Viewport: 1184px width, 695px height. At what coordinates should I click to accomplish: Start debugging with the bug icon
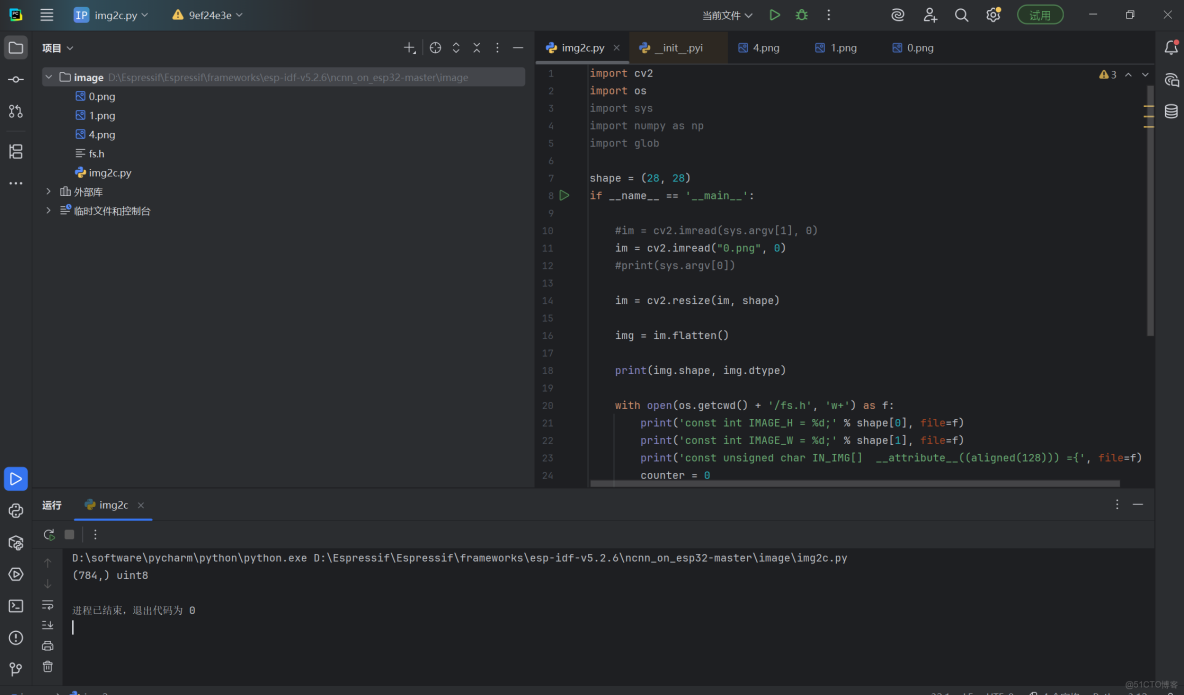801,15
